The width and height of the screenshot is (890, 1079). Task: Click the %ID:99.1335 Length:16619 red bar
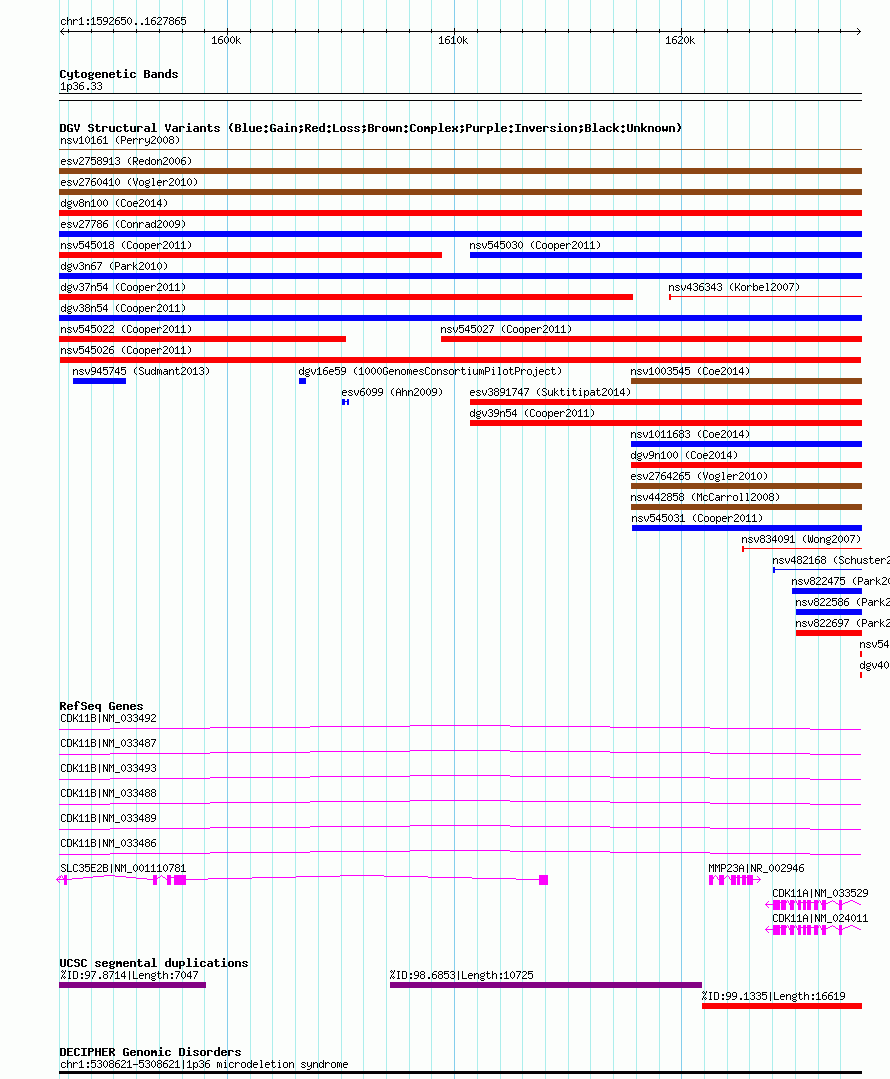pyautogui.click(x=782, y=1006)
